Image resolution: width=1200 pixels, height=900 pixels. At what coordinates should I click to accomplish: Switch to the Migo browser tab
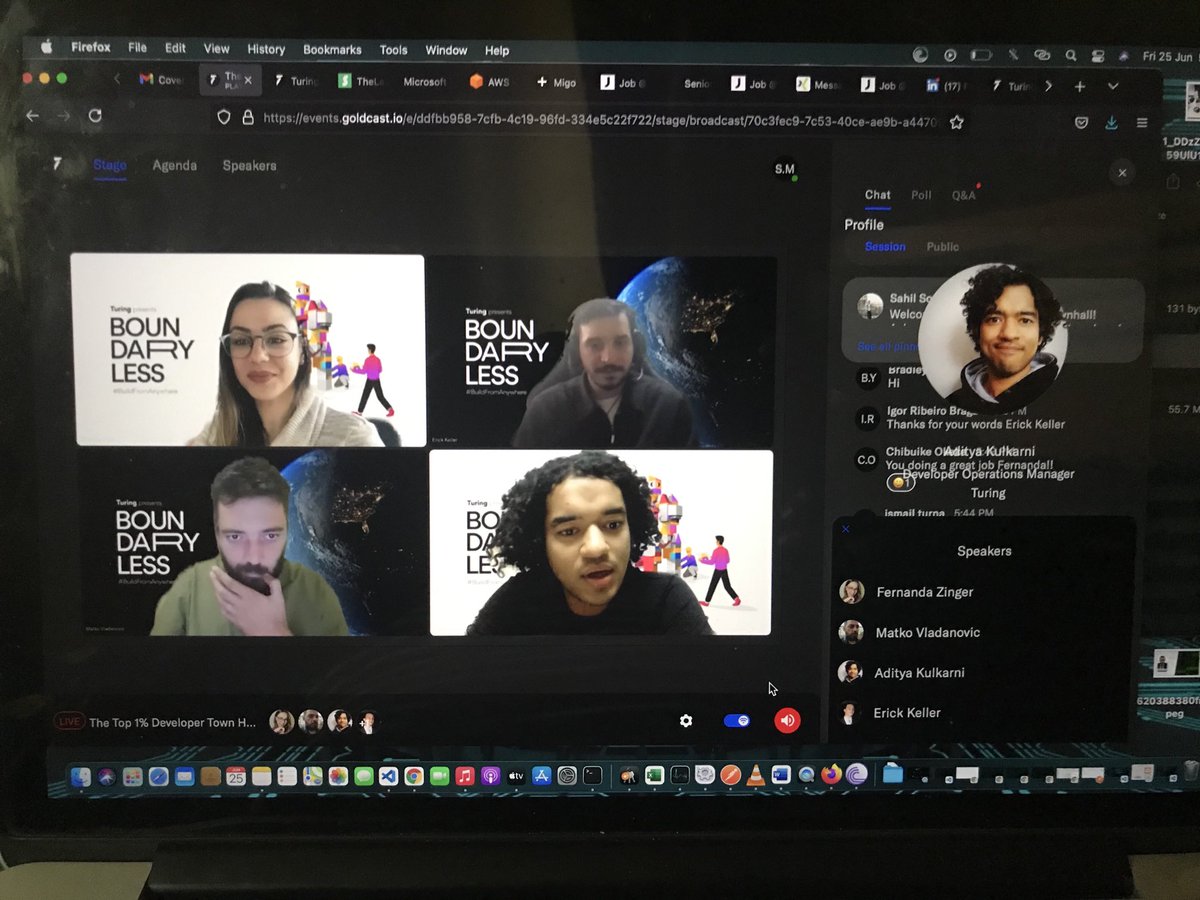(x=556, y=82)
